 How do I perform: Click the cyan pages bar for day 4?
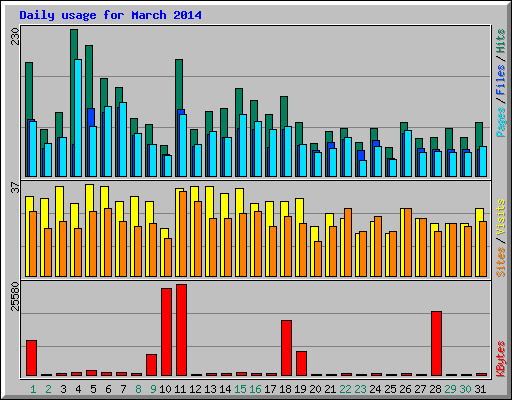(78, 118)
